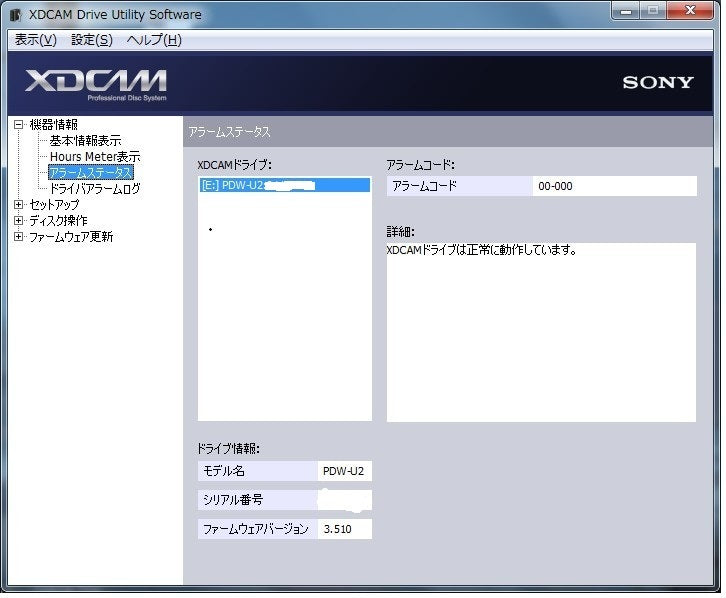The image size is (726, 598).
Task: Select 基本情報表示 in the tree
Action: pos(85,140)
